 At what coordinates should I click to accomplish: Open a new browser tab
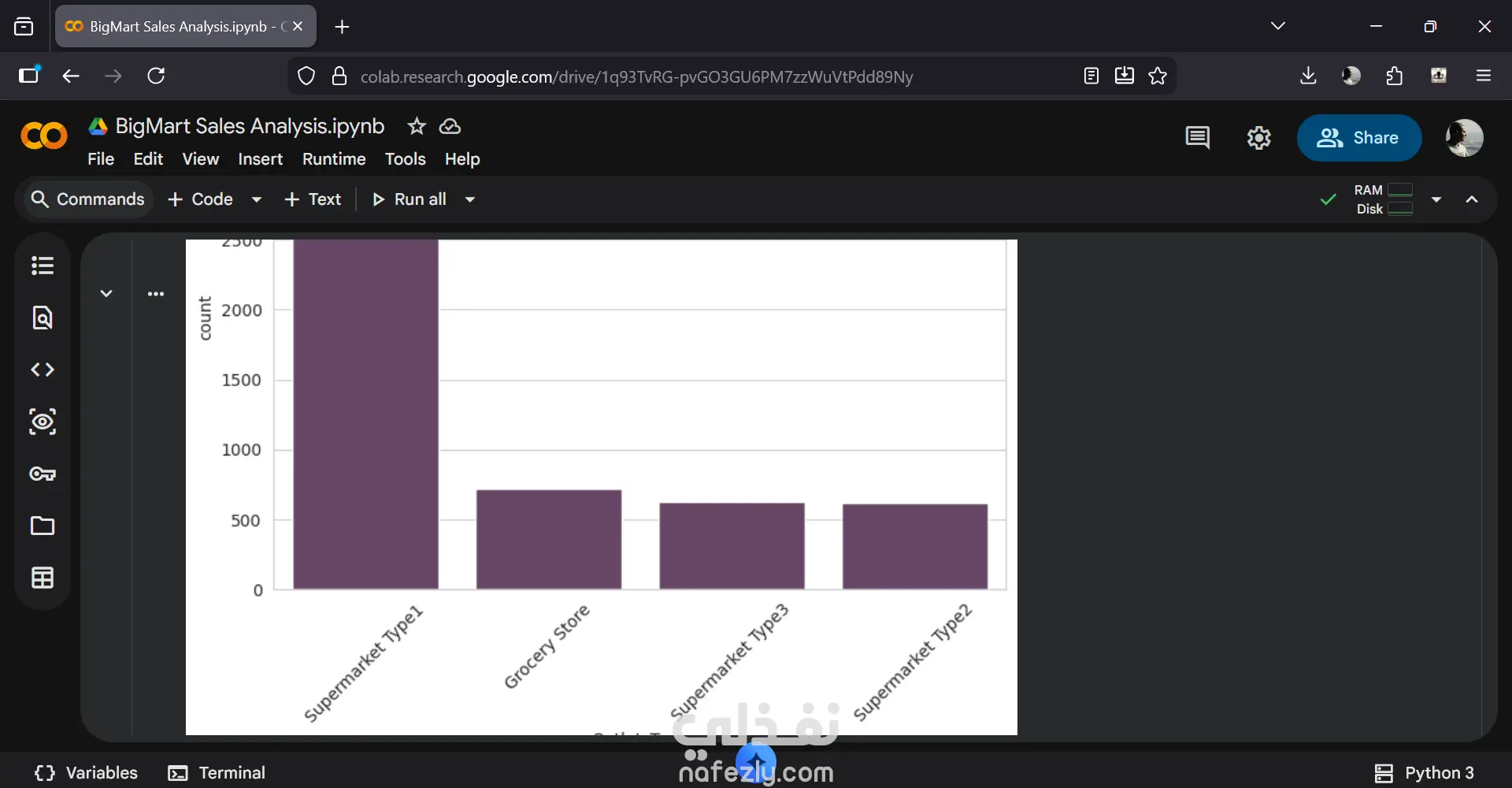(x=342, y=27)
